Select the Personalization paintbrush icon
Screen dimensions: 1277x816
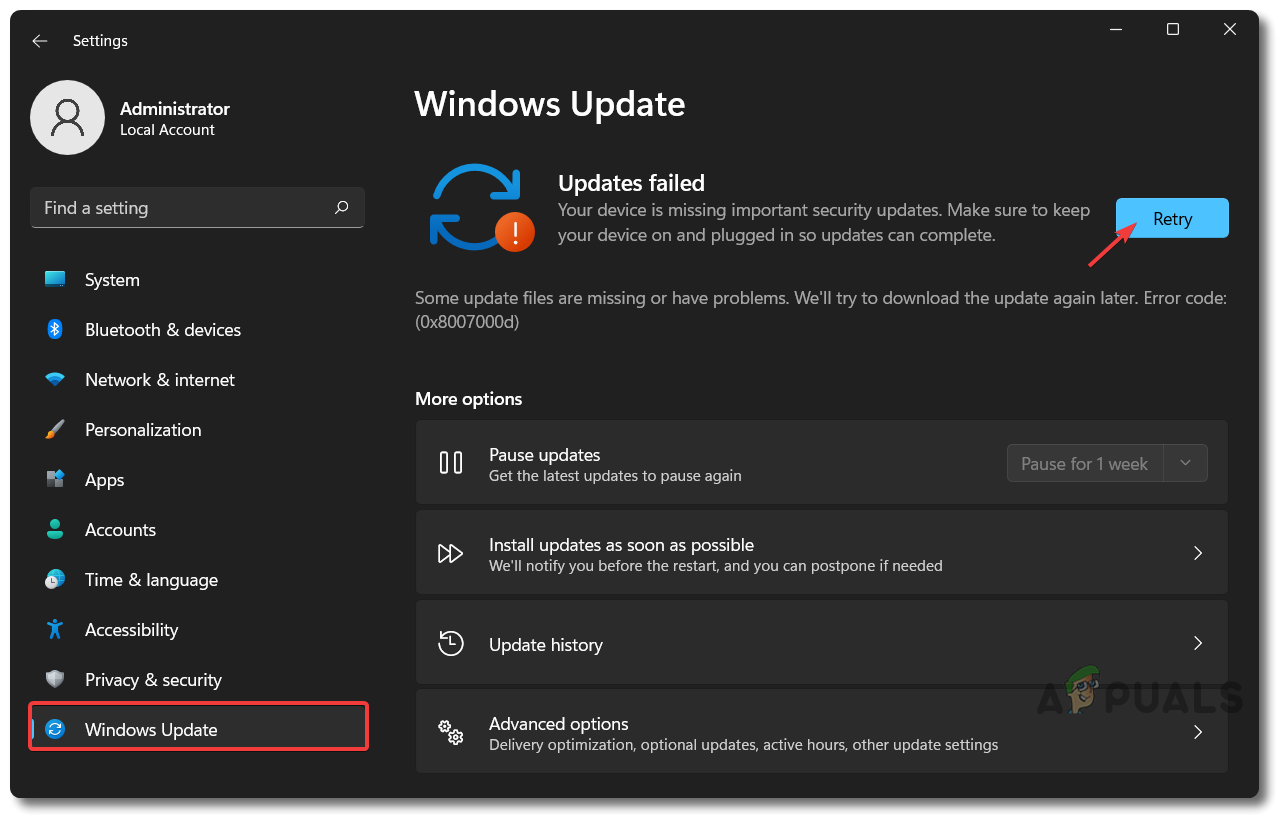[x=55, y=430]
